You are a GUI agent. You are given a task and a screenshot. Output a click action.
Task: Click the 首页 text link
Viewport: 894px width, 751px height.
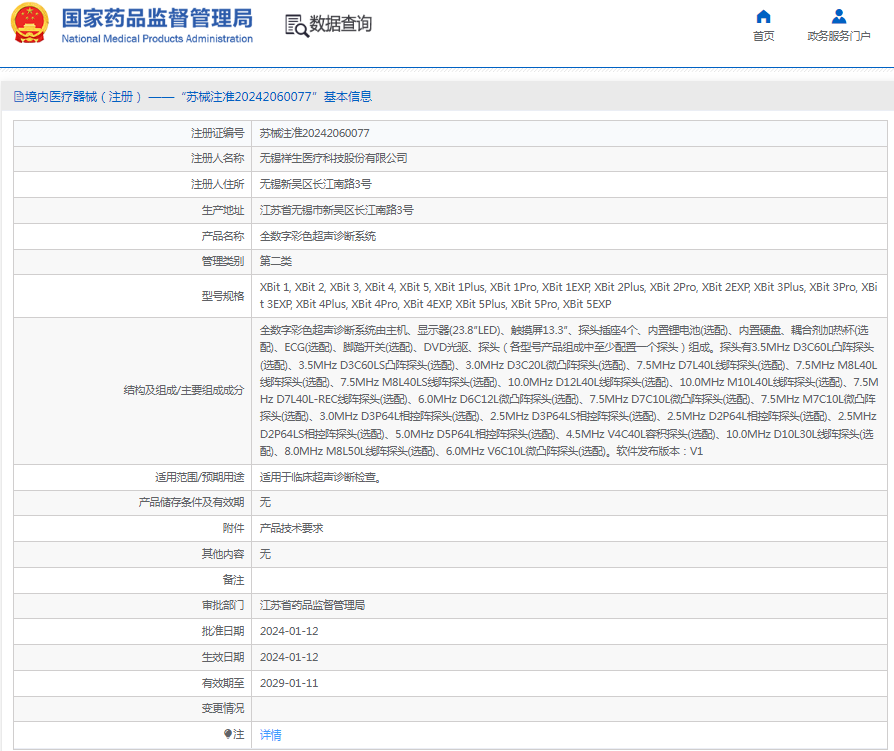(x=763, y=36)
